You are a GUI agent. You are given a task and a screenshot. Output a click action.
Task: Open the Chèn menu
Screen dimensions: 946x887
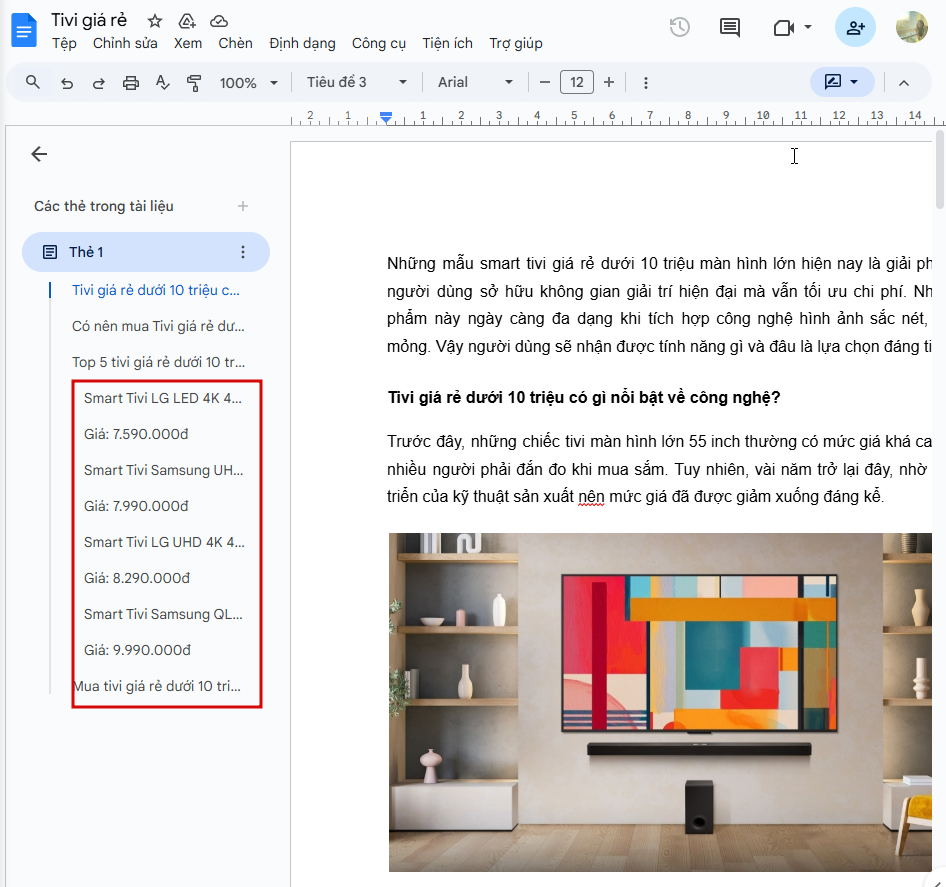tap(235, 43)
